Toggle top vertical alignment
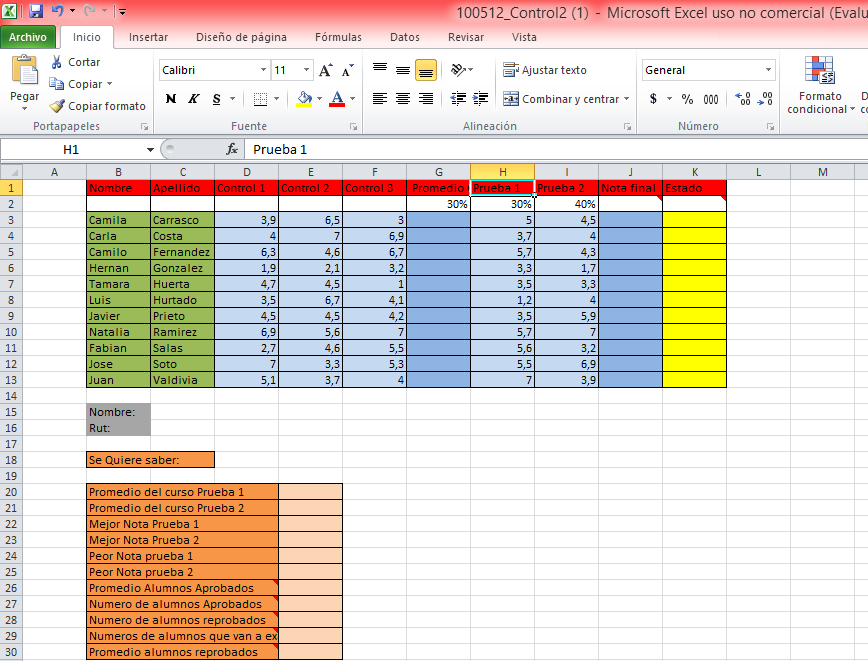Screen dimensions: 868x661 coord(380,70)
